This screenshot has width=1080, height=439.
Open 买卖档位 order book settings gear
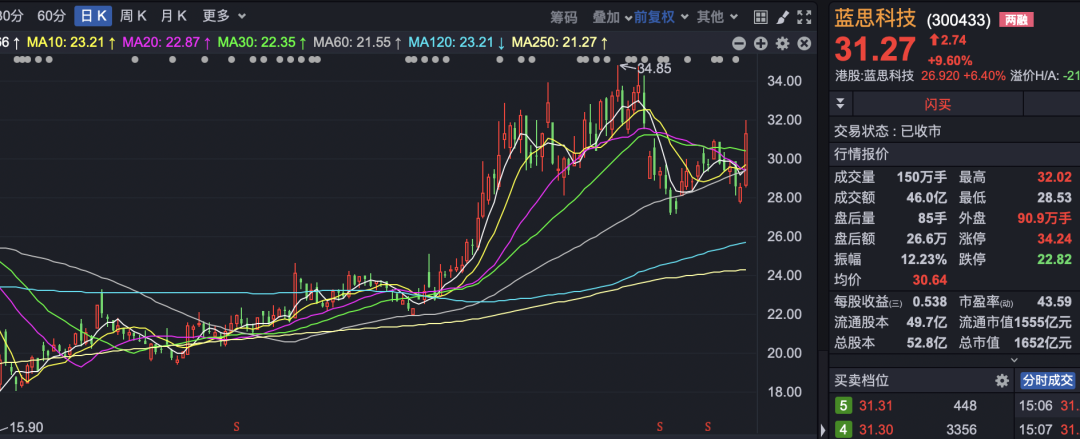coord(1001,381)
